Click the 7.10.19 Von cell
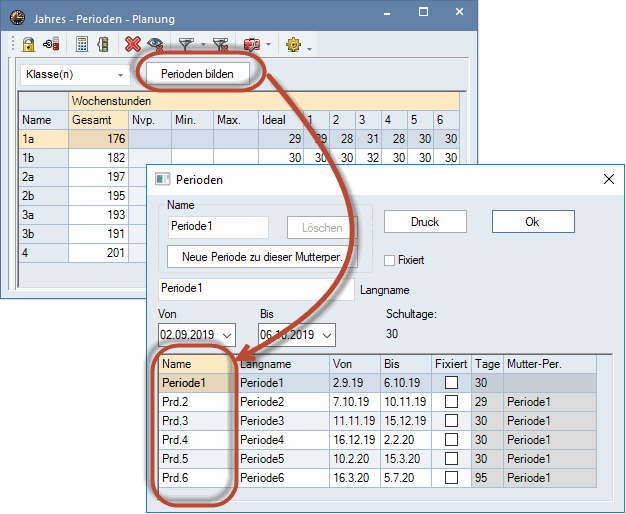Image resolution: width=626 pixels, height=514 pixels. pyautogui.click(x=355, y=402)
